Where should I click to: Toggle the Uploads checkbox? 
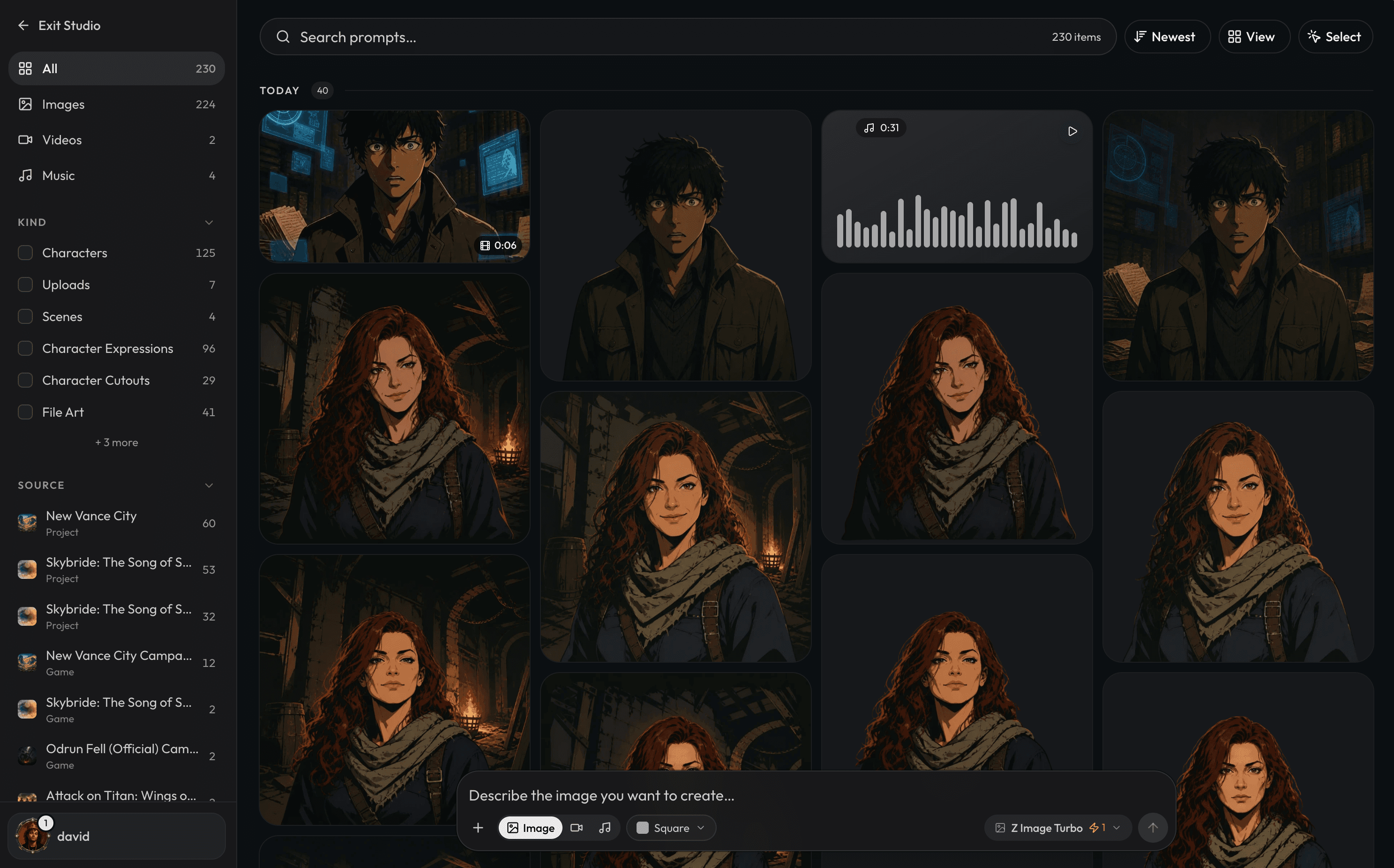pyautogui.click(x=25, y=285)
